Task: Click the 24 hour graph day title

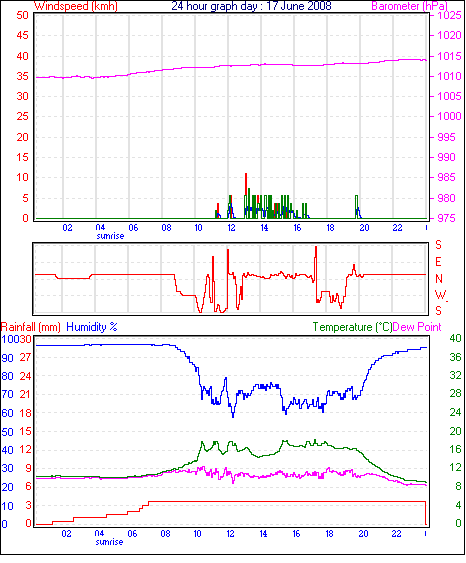Action: (x=251, y=6)
